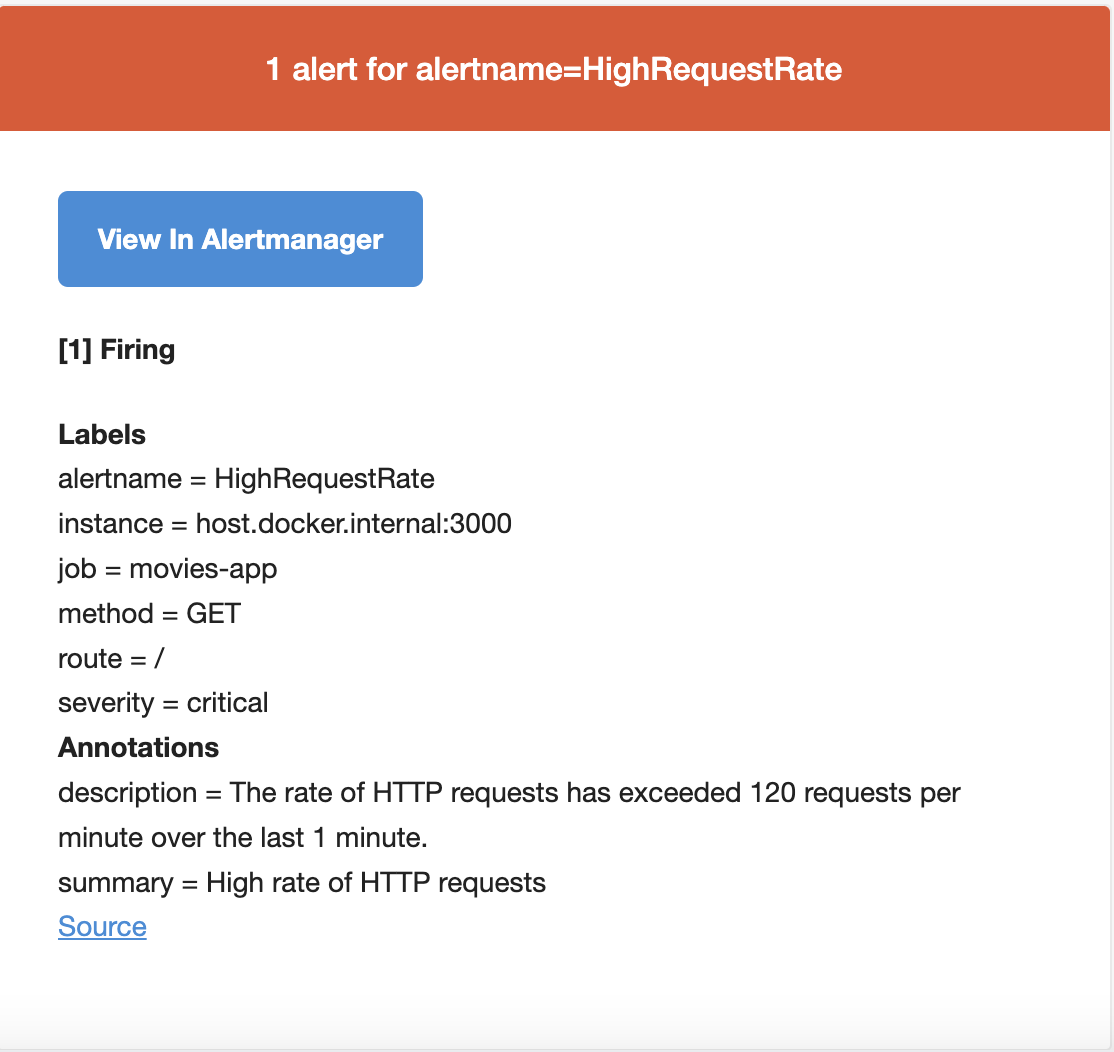
Task: Click the movies-app job value
Action: point(203,569)
